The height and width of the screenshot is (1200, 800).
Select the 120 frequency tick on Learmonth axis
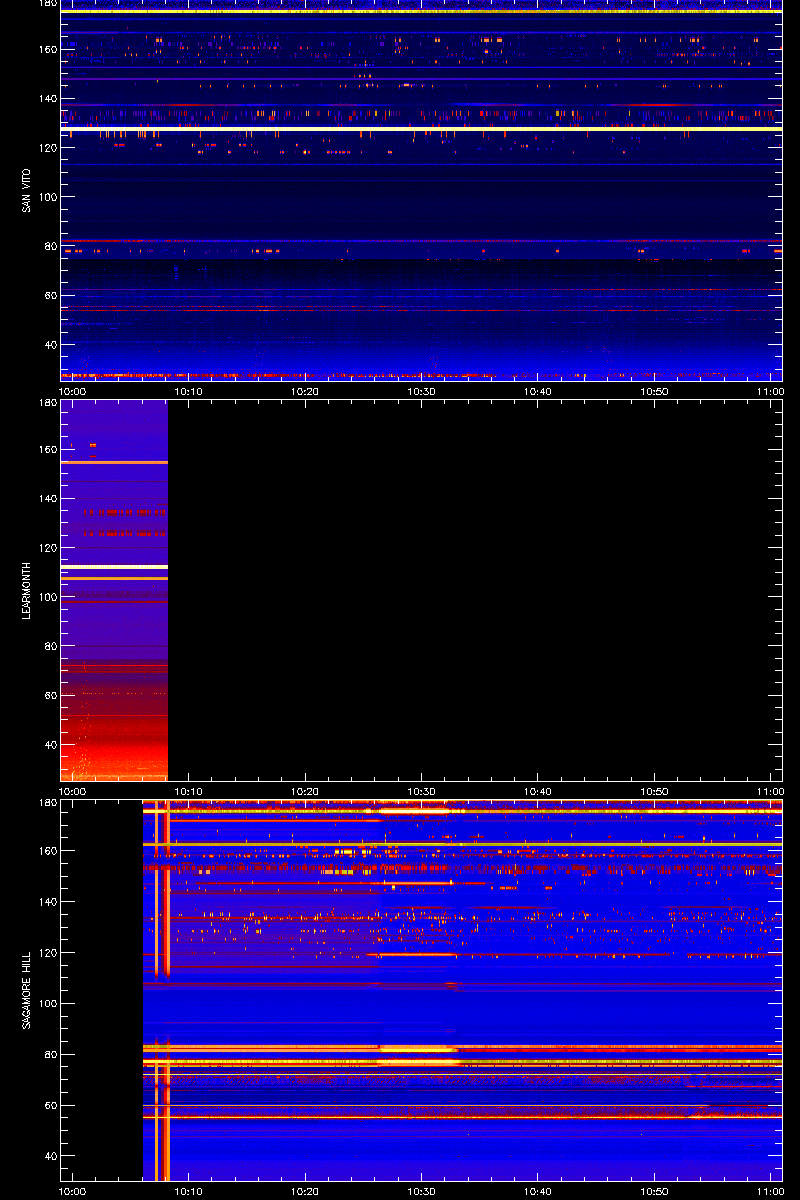pos(46,547)
